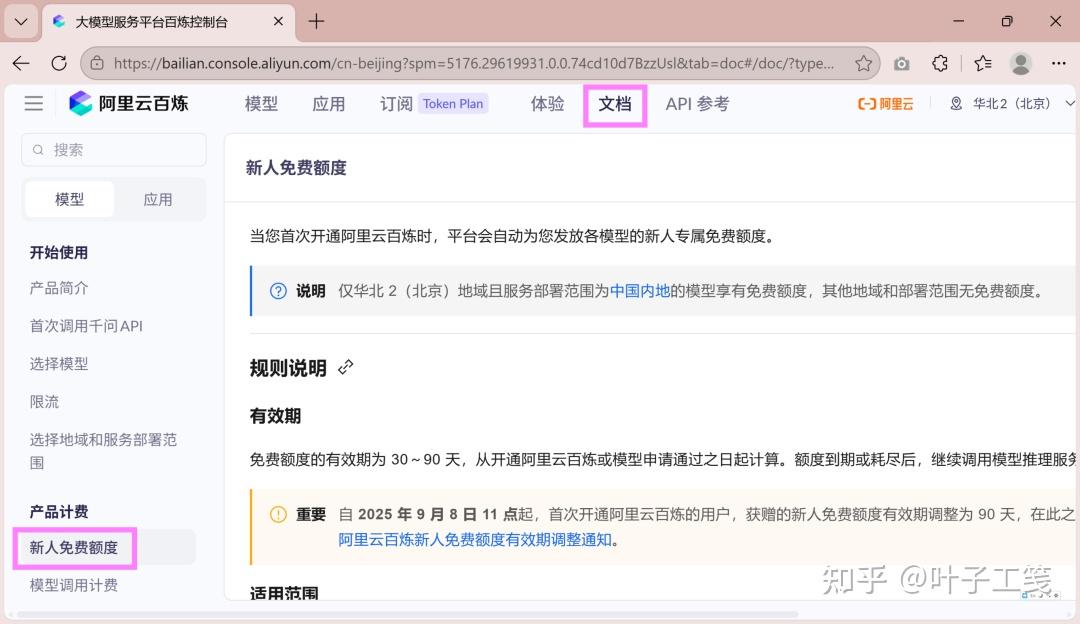The width and height of the screenshot is (1080, 624).
Task: Minimize the browser window
Action: click(x=958, y=21)
